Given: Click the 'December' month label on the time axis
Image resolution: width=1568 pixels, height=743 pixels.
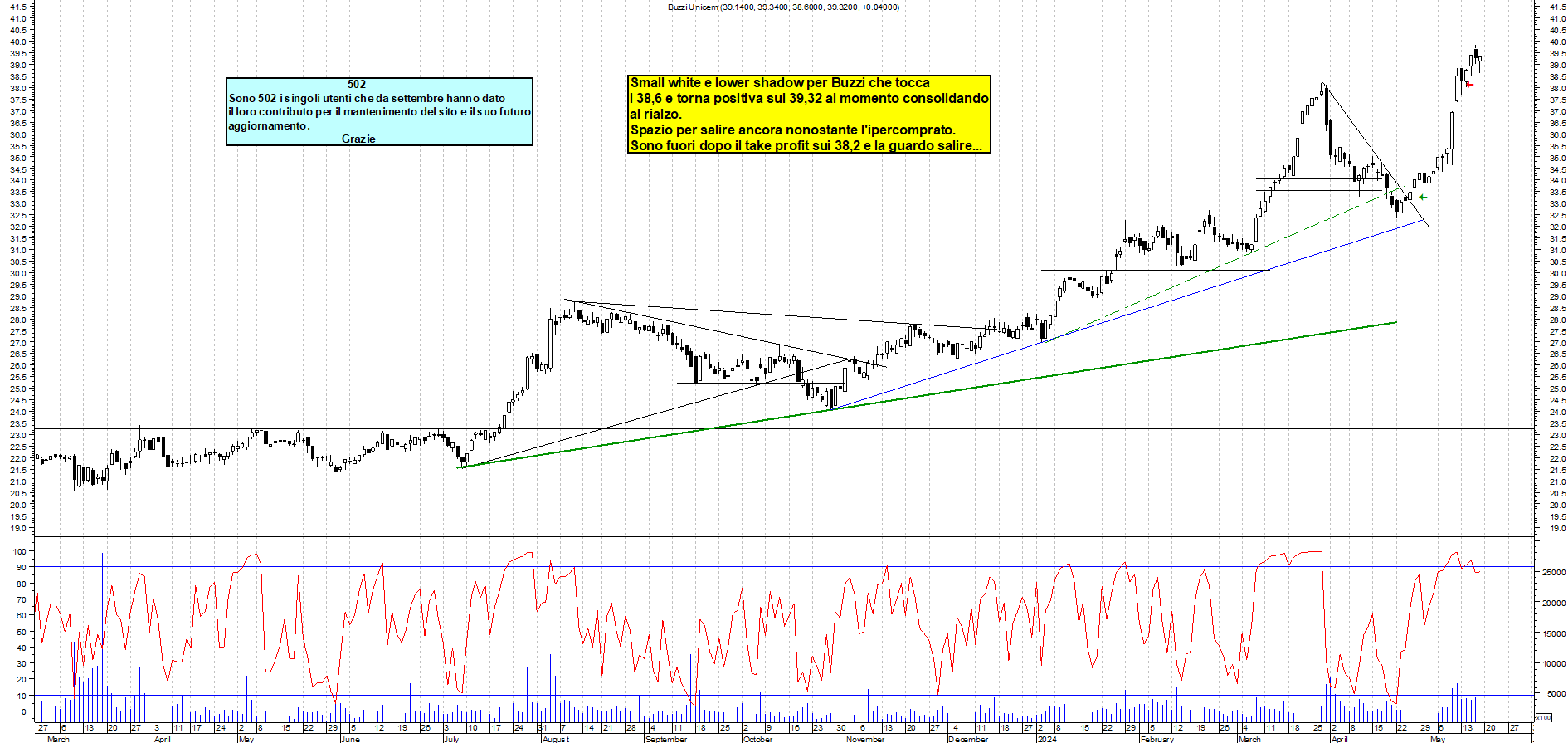Looking at the screenshot, I should (968, 739).
